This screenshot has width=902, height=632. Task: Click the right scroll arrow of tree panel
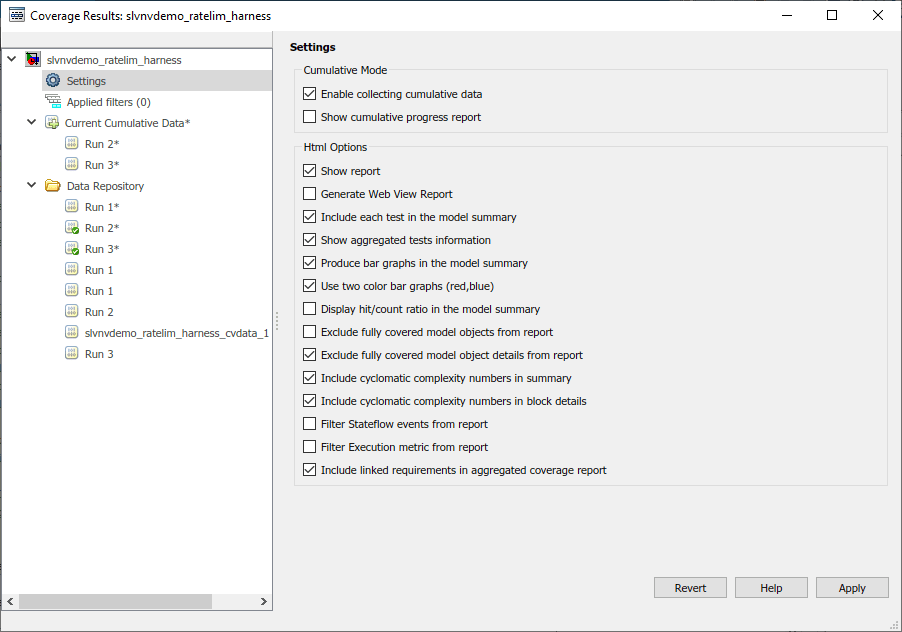264,602
